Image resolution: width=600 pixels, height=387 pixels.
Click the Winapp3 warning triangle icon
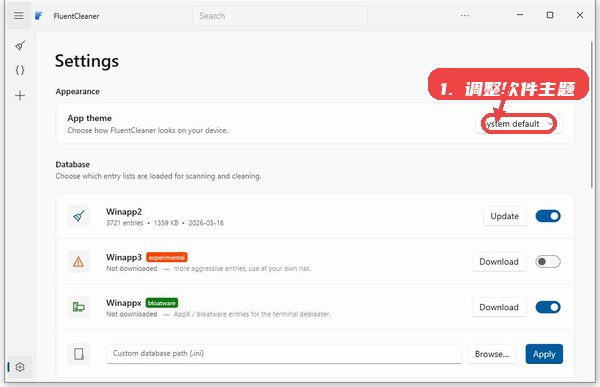78,261
